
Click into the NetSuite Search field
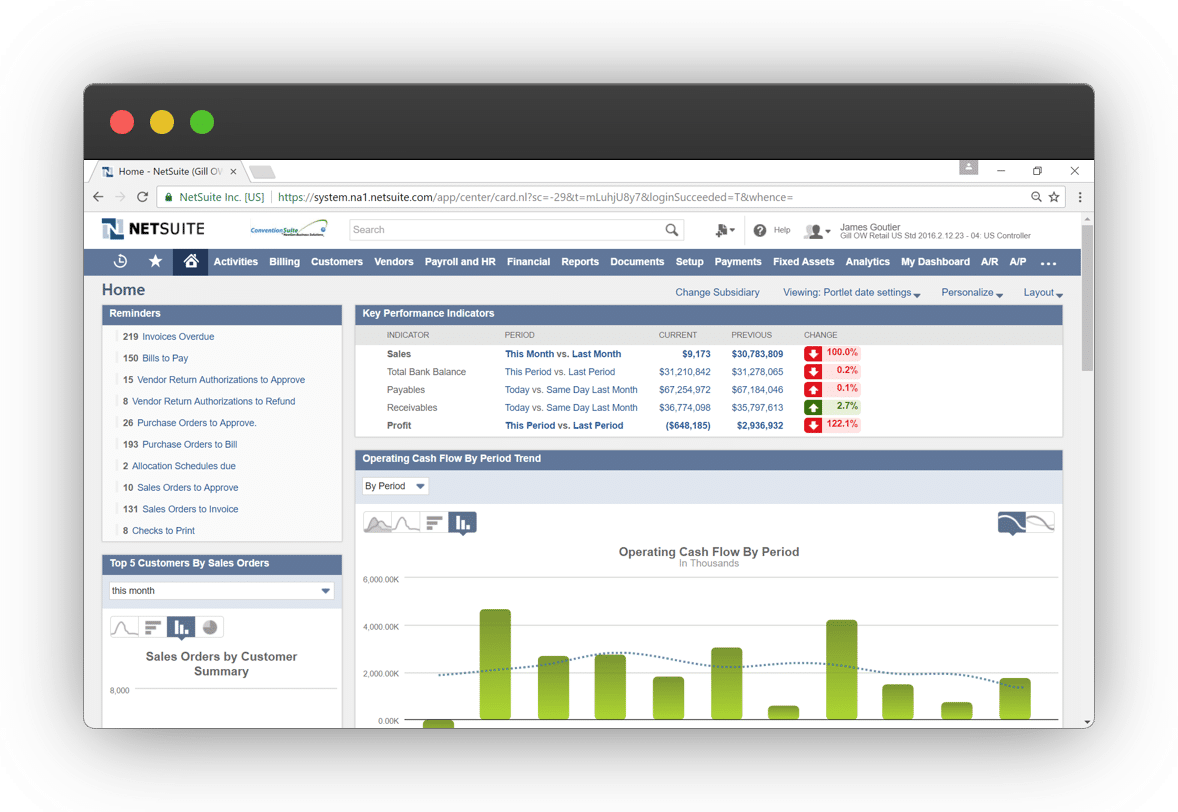[x=505, y=230]
